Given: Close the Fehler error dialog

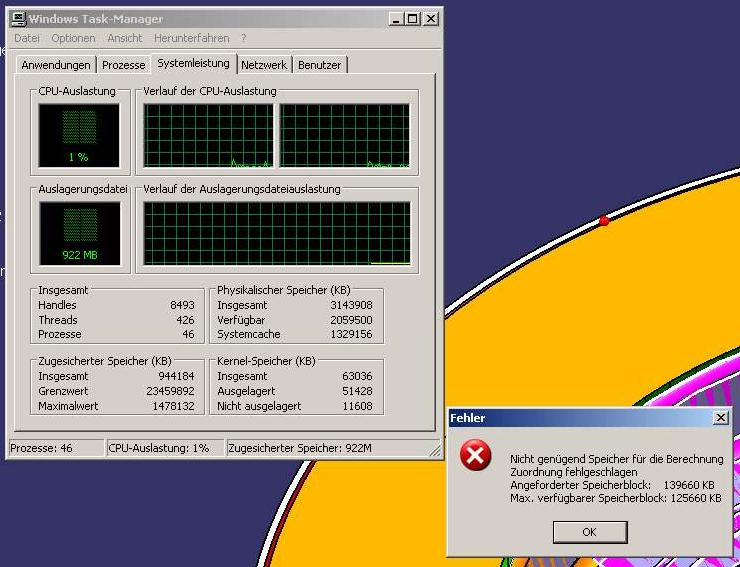Looking at the screenshot, I should tap(720, 418).
